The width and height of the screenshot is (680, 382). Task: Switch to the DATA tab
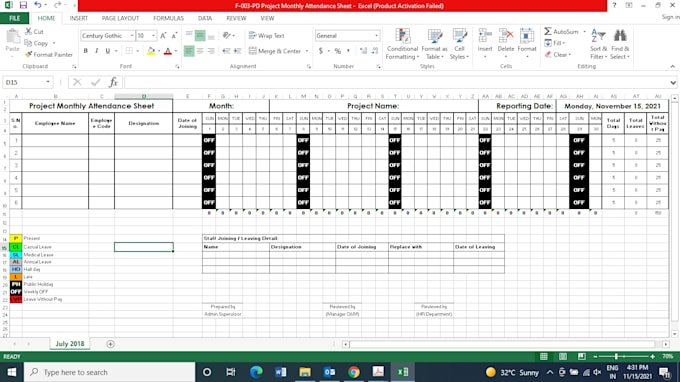pyautogui.click(x=205, y=18)
